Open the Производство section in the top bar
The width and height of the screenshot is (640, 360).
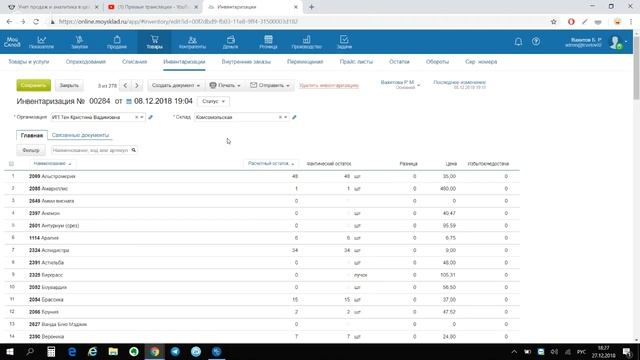[x=306, y=42]
